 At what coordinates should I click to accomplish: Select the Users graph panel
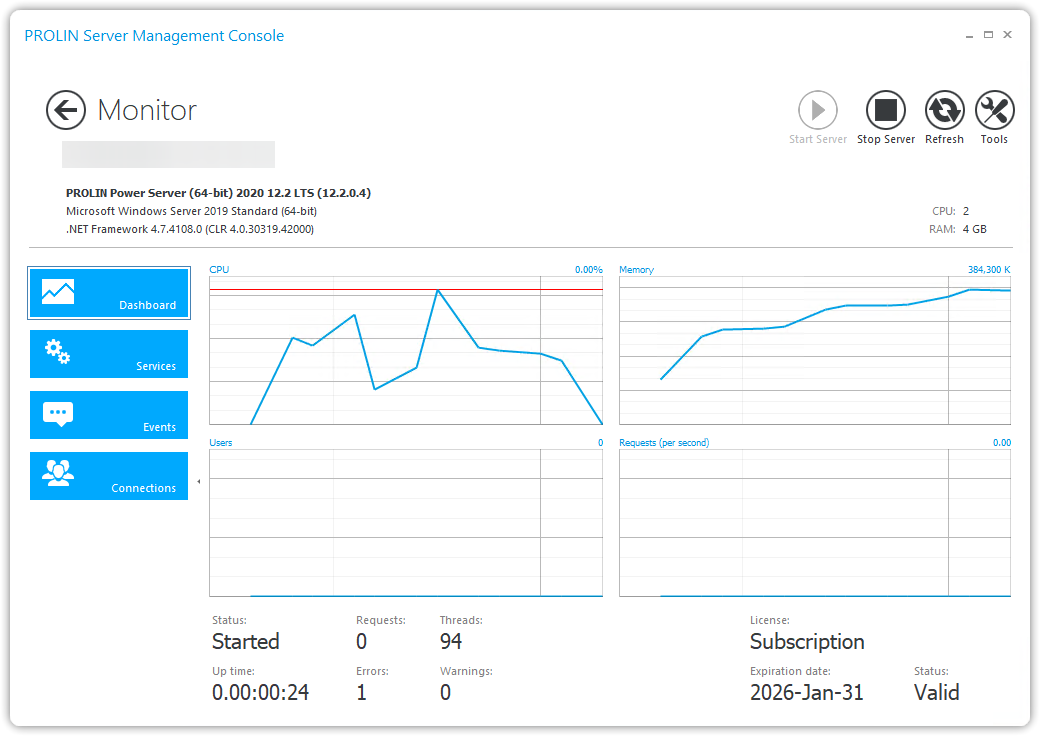point(406,522)
